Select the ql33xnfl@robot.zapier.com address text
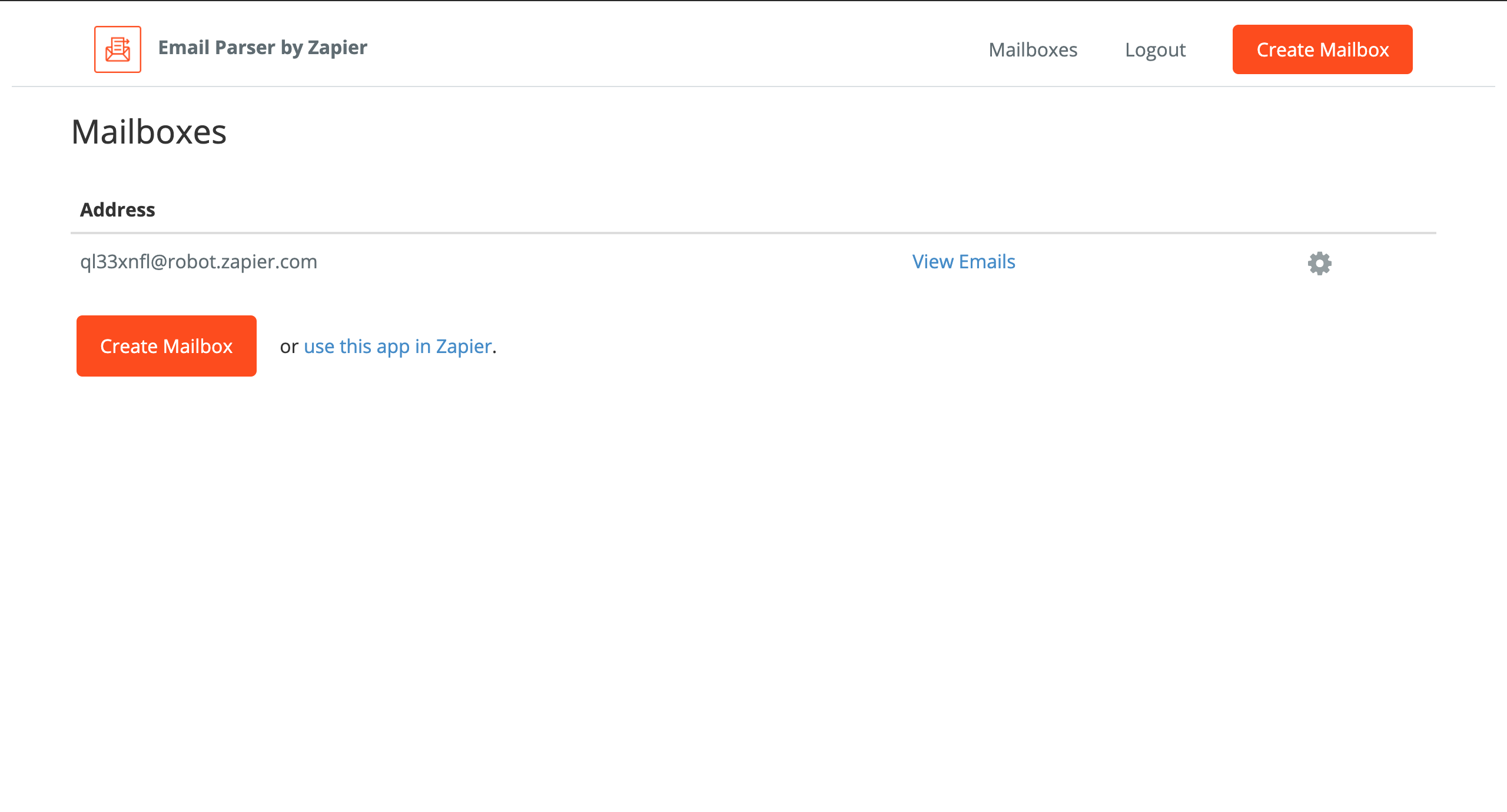The image size is (1507, 812). 199,262
